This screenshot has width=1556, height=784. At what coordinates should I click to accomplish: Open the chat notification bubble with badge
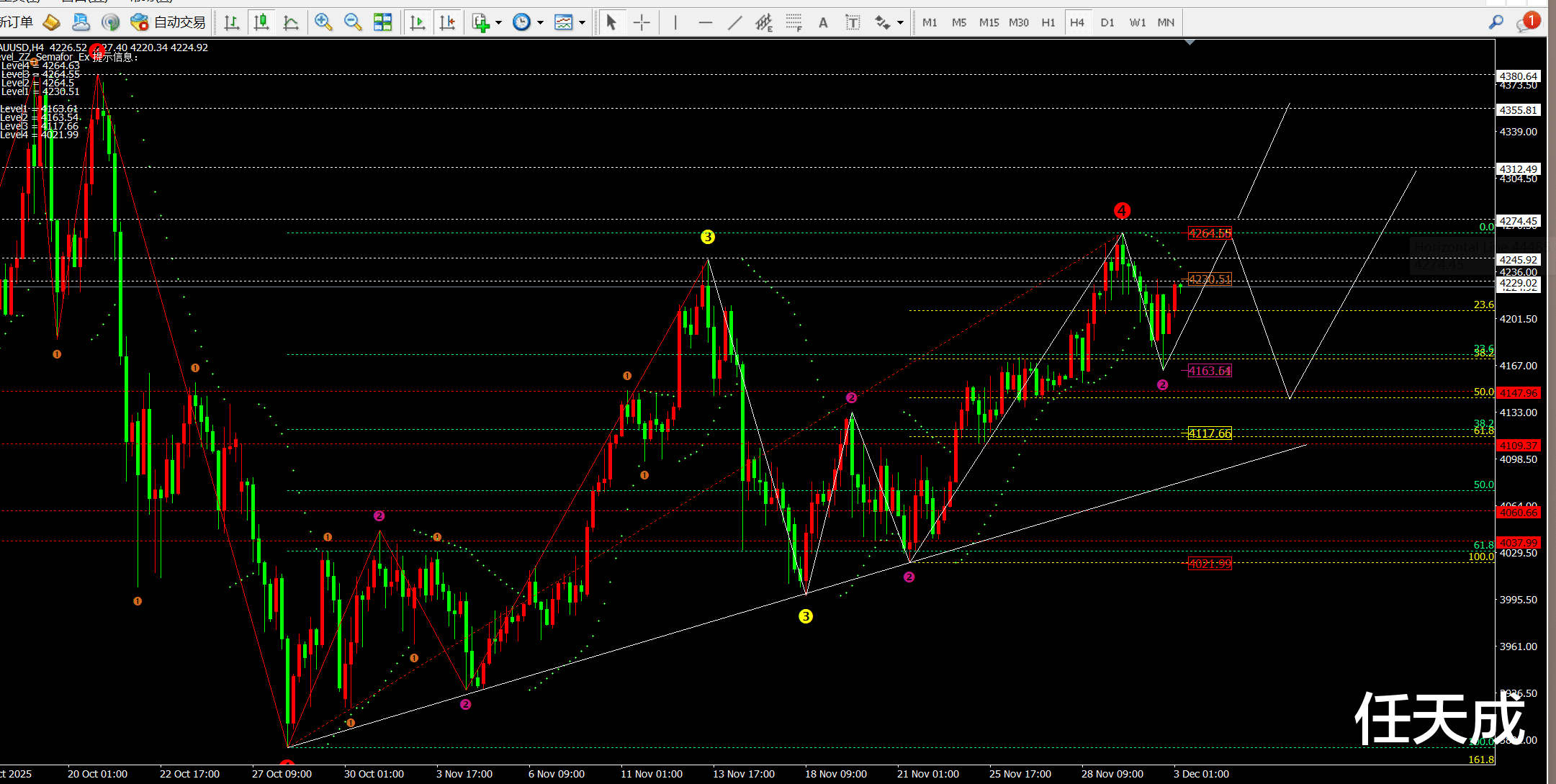pyautogui.click(x=1526, y=22)
